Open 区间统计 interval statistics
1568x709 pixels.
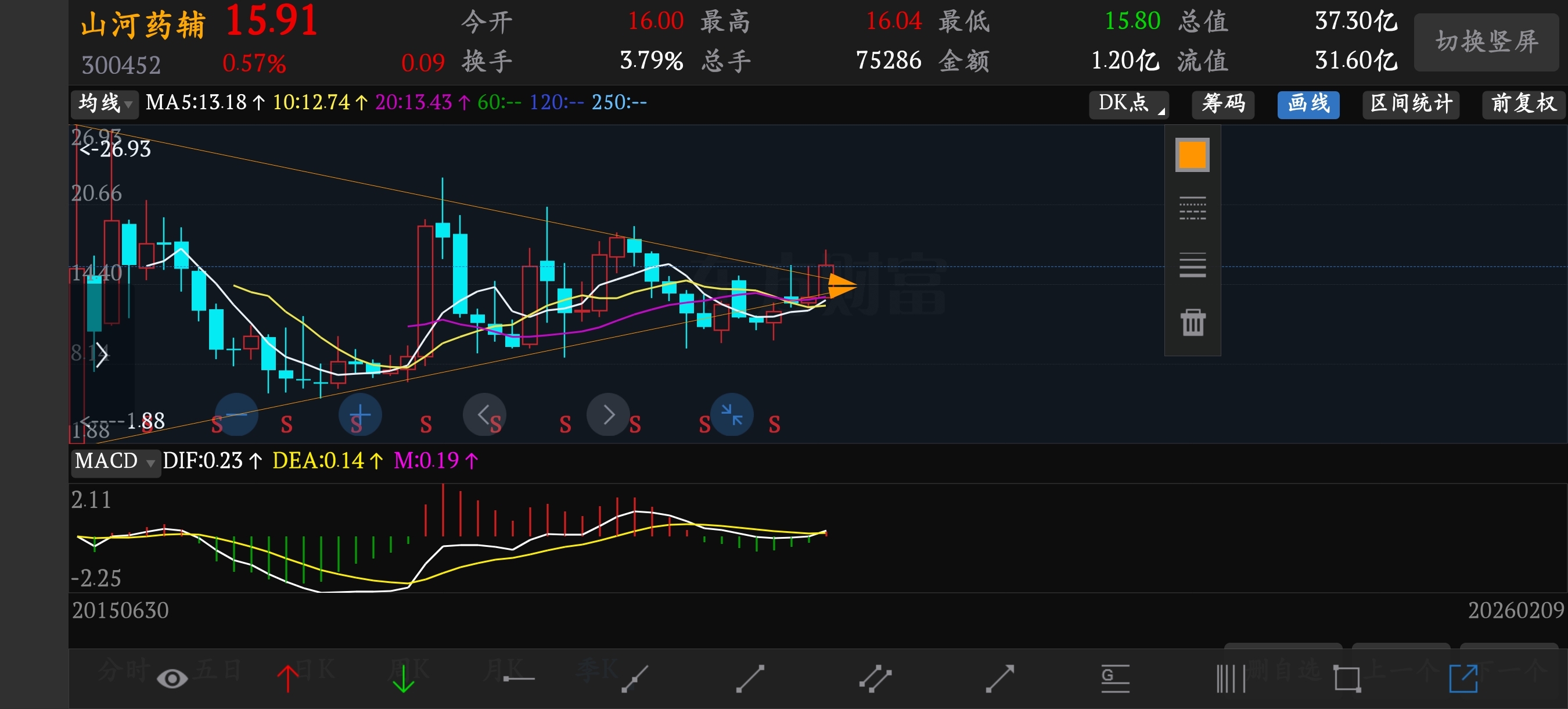pyautogui.click(x=1411, y=103)
